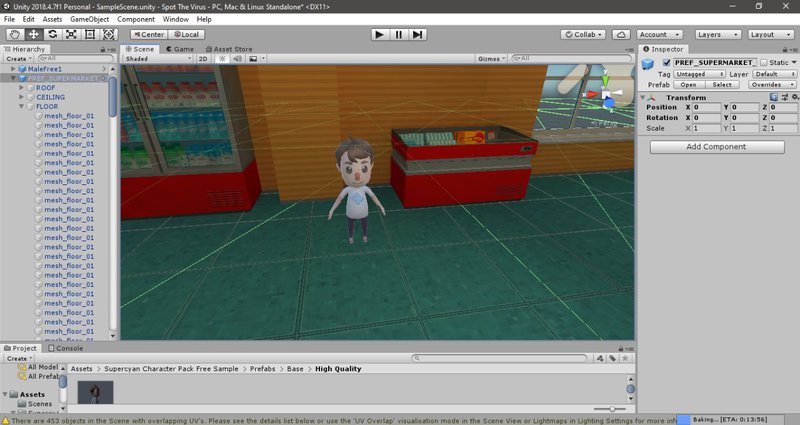The height and width of the screenshot is (425, 800).
Task: Open the Transform help reference icon
Action: [774, 97]
